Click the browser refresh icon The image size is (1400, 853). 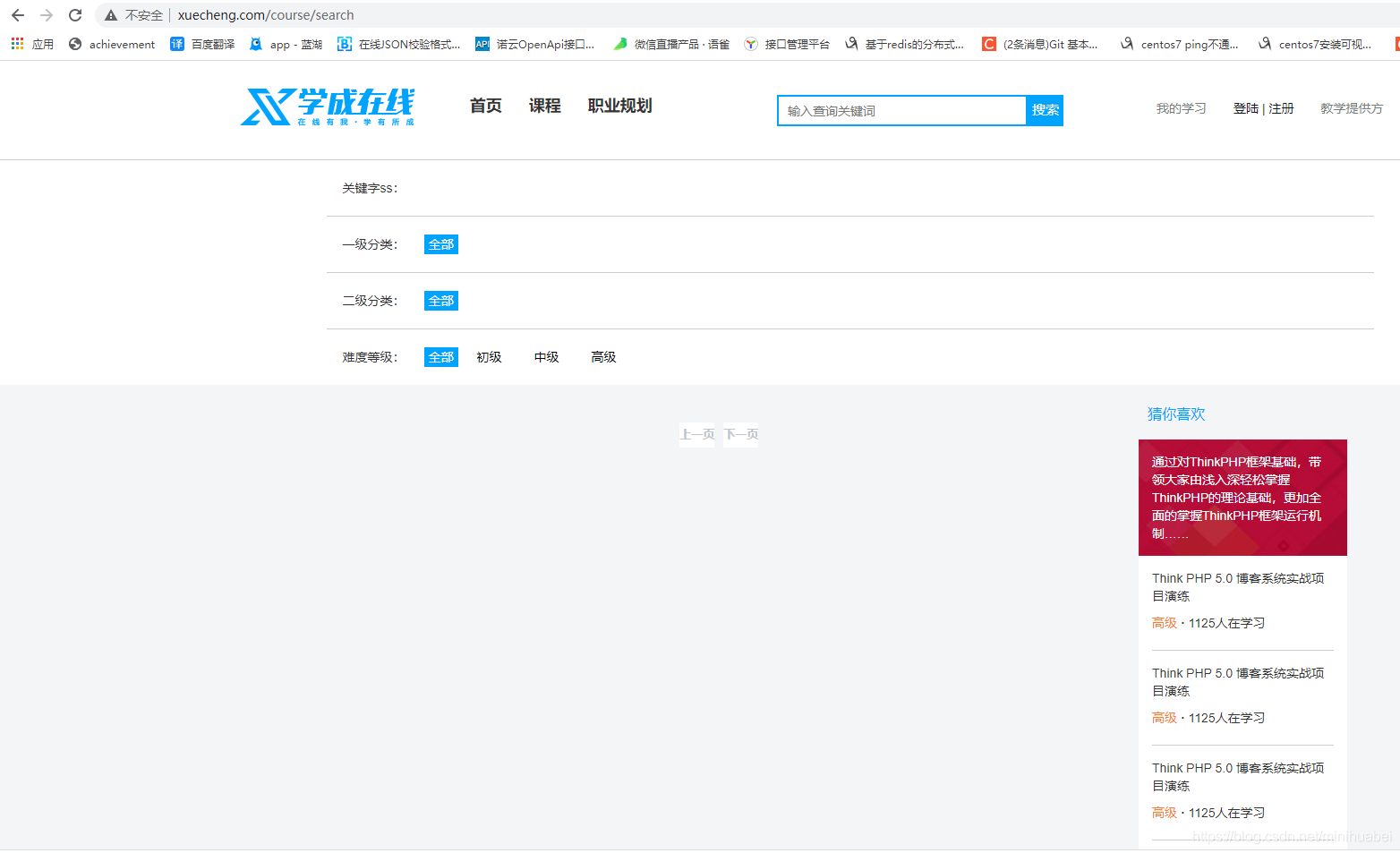(75, 14)
